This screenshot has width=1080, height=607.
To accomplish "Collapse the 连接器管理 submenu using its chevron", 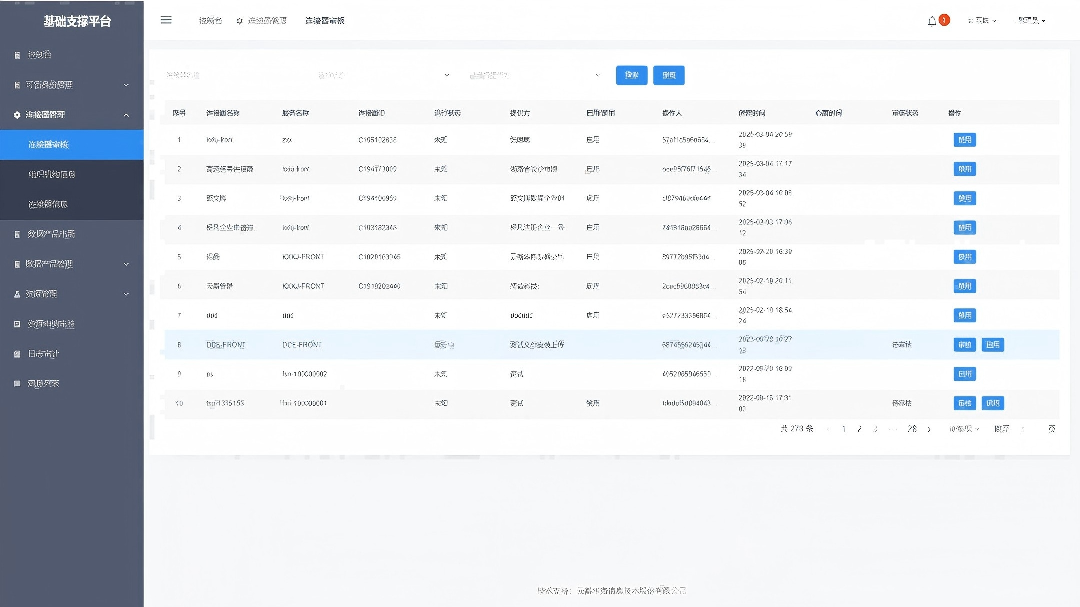I will pos(126,115).
